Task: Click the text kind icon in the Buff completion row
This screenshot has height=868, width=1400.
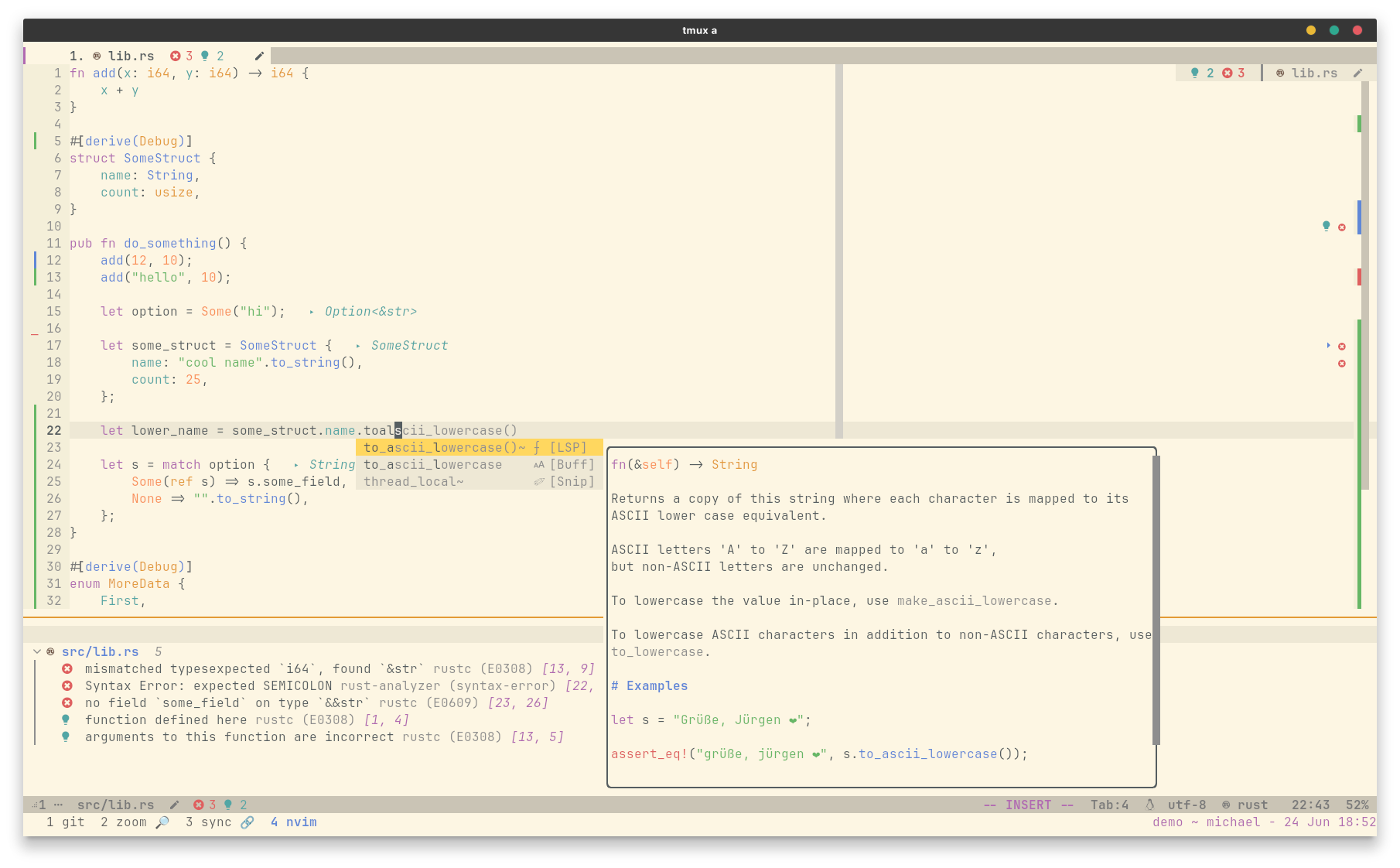Action: point(539,464)
